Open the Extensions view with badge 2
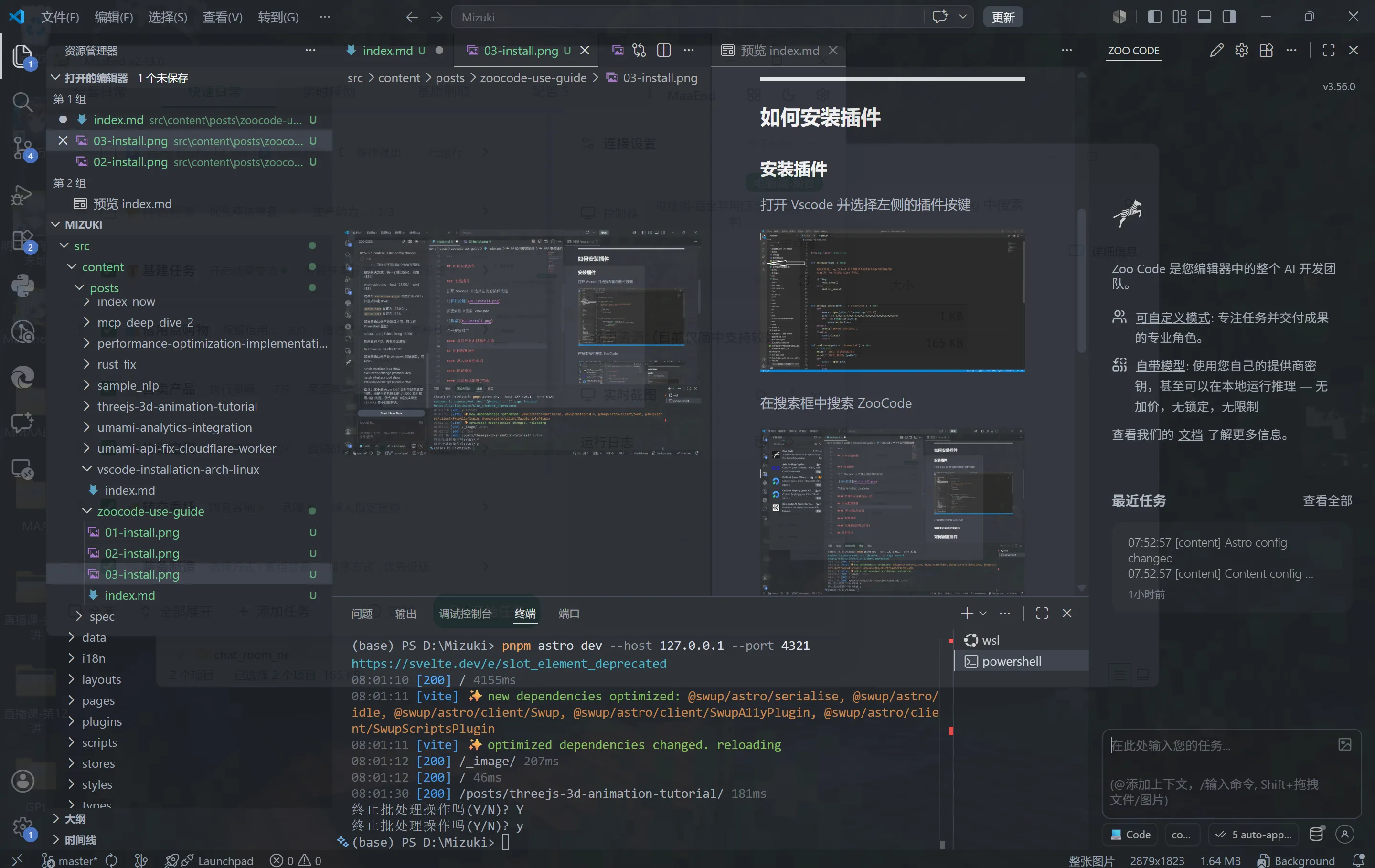1375x868 pixels. pyautogui.click(x=22, y=240)
